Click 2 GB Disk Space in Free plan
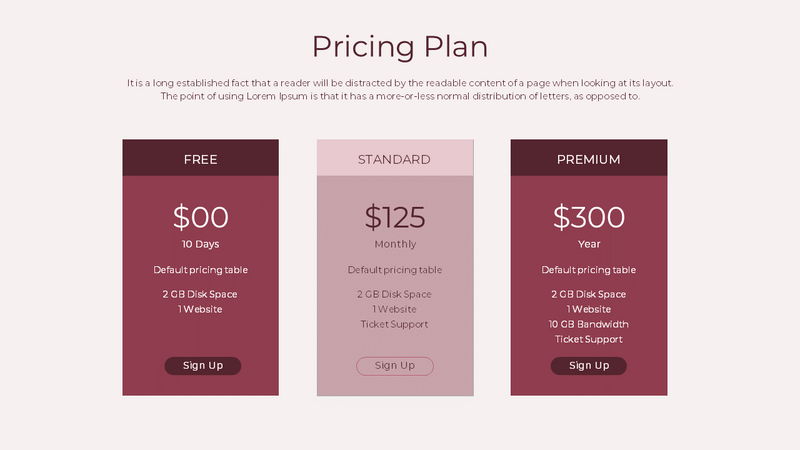The width and height of the screenshot is (800, 450). [x=200, y=294]
